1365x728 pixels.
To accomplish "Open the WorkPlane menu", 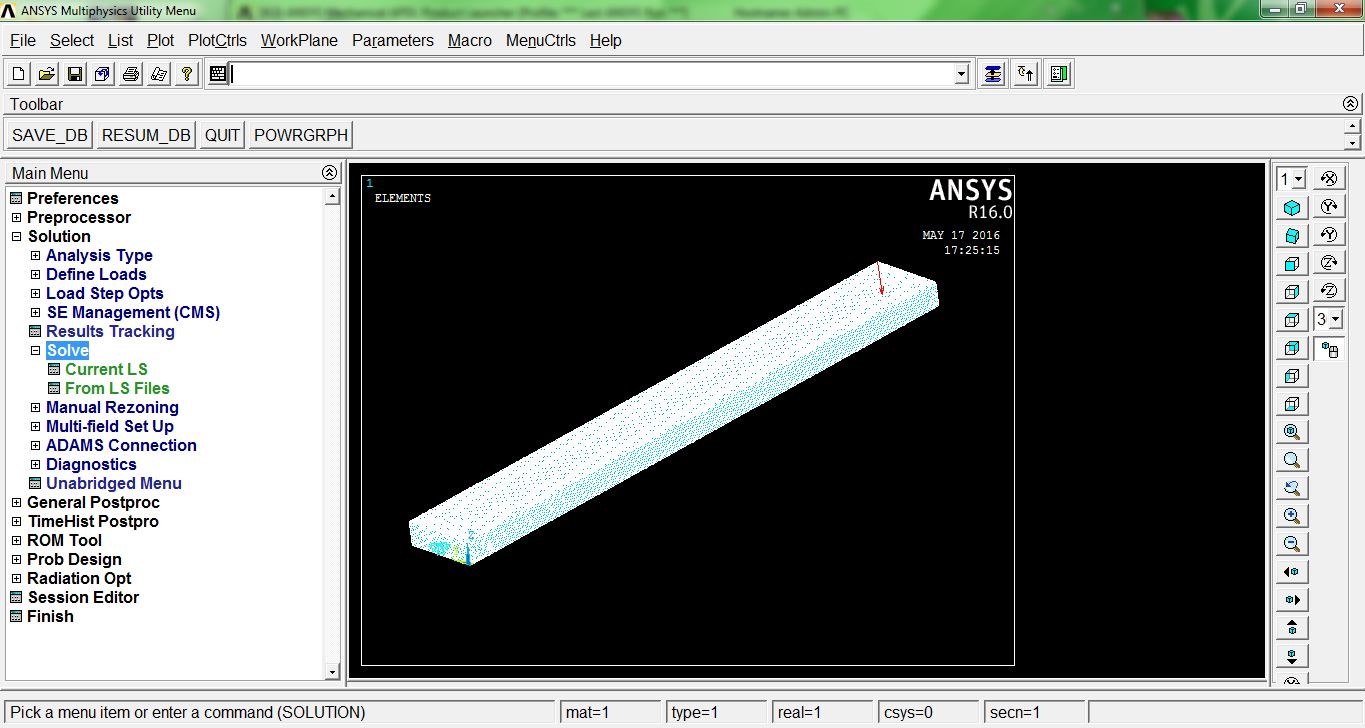I will (299, 40).
